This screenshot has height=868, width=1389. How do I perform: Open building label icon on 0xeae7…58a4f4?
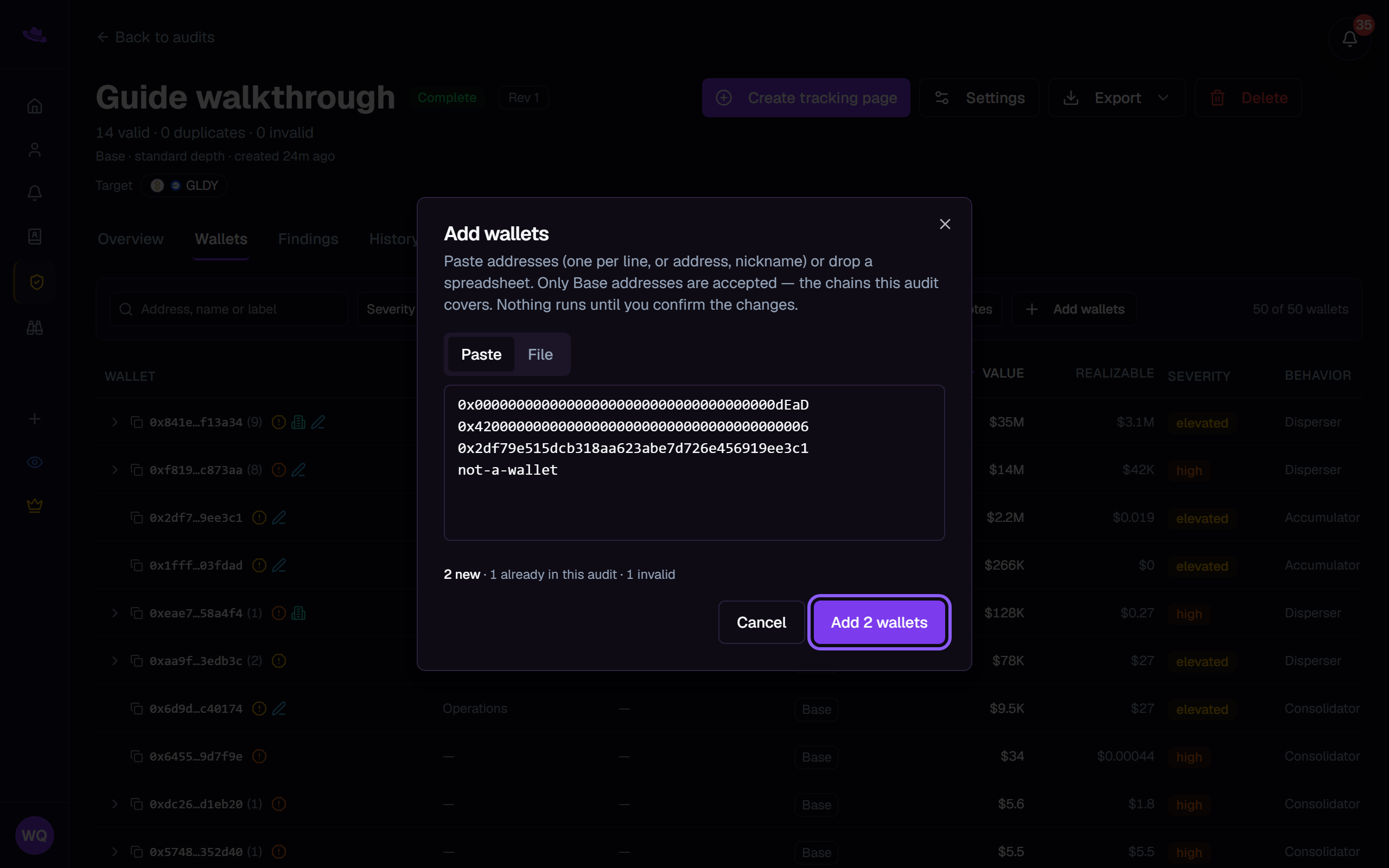click(298, 613)
